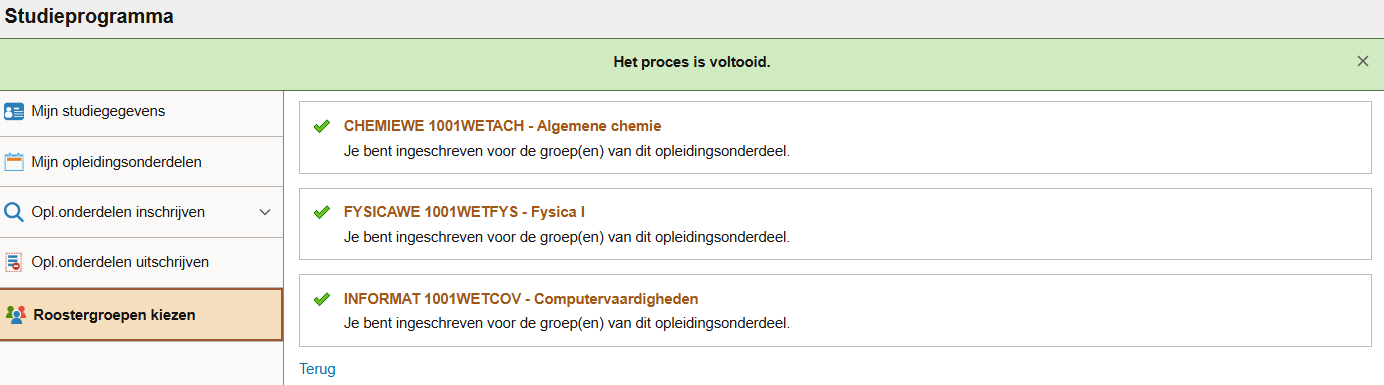The width and height of the screenshot is (1384, 385).
Task: Open INFORMAT 1001WETCOV Computervaardigheden link
Action: (521, 298)
